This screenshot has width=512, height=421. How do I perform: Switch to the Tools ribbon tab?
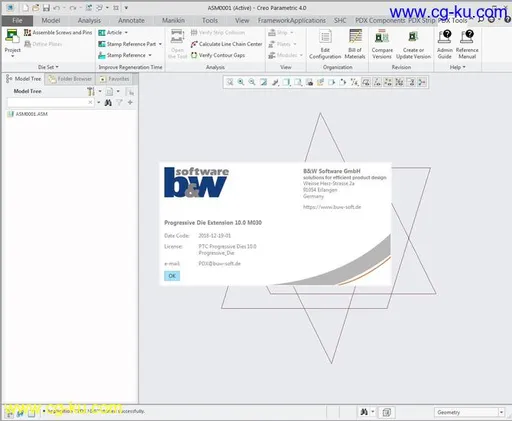coord(210,20)
